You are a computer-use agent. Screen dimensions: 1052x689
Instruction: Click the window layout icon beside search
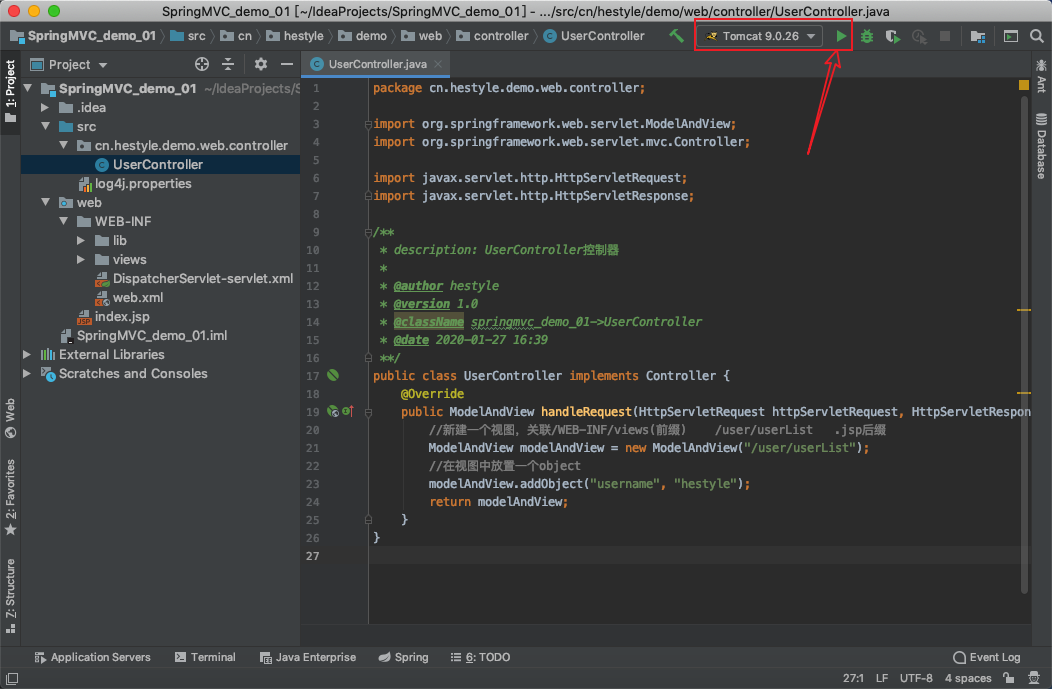1010,36
